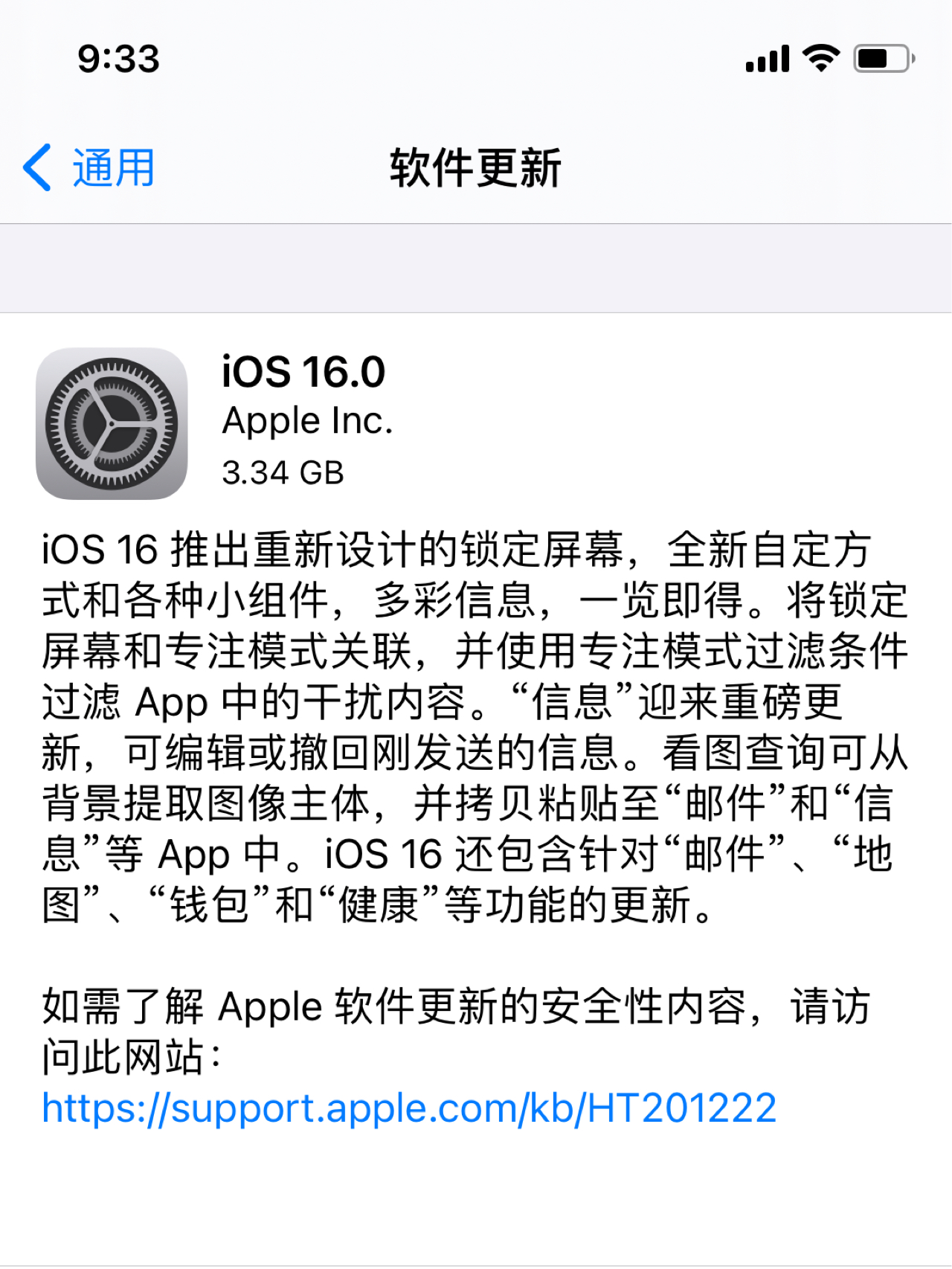
Task: Tap the 多彩信息 phrase in description
Action: click(x=455, y=600)
